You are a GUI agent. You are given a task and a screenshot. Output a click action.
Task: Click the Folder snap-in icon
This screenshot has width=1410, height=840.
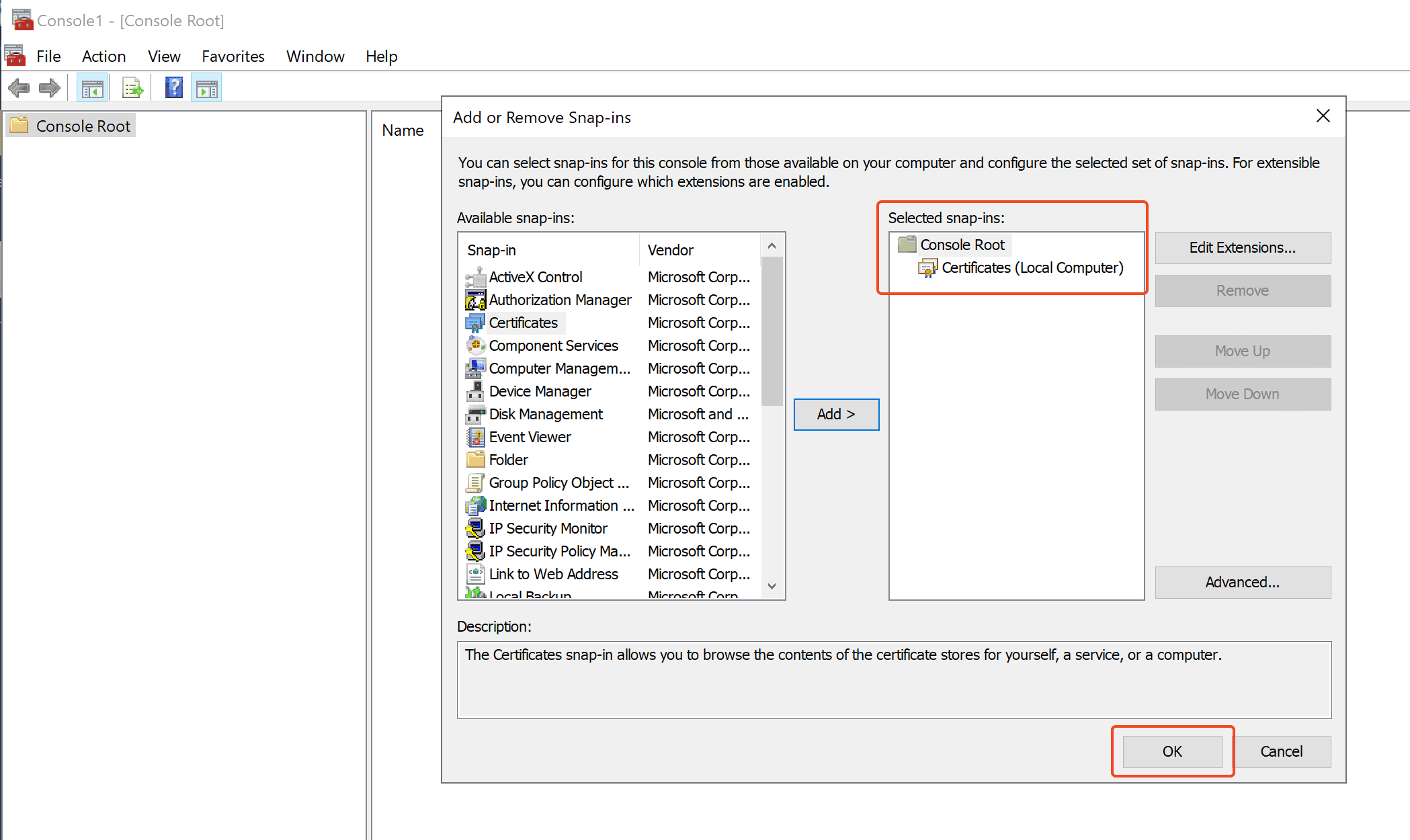click(475, 460)
